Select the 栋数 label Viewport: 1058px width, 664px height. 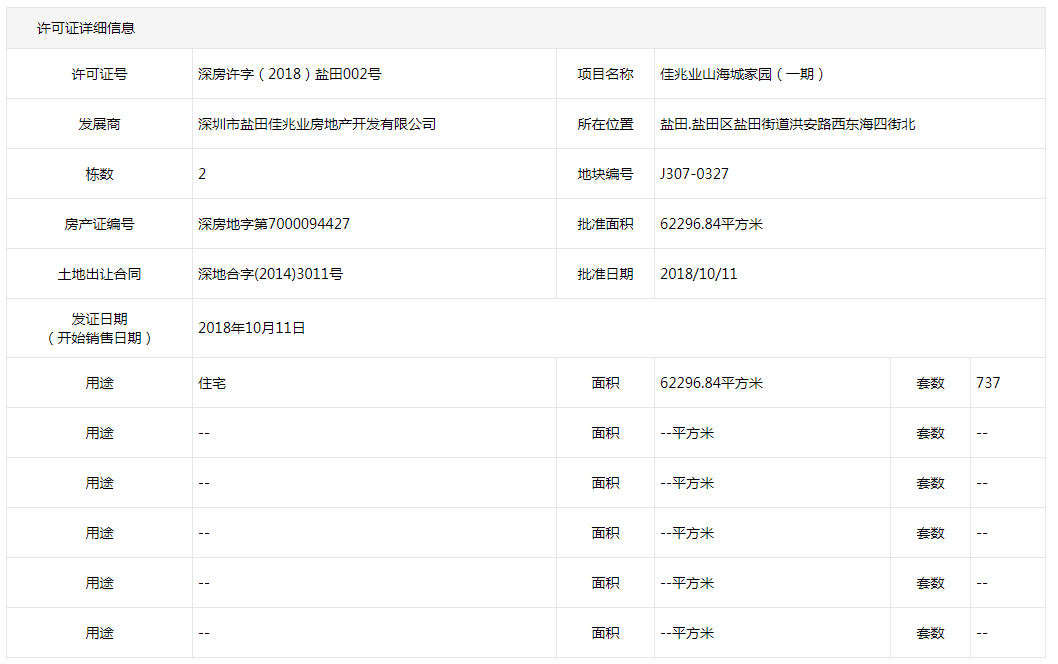tap(99, 174)
